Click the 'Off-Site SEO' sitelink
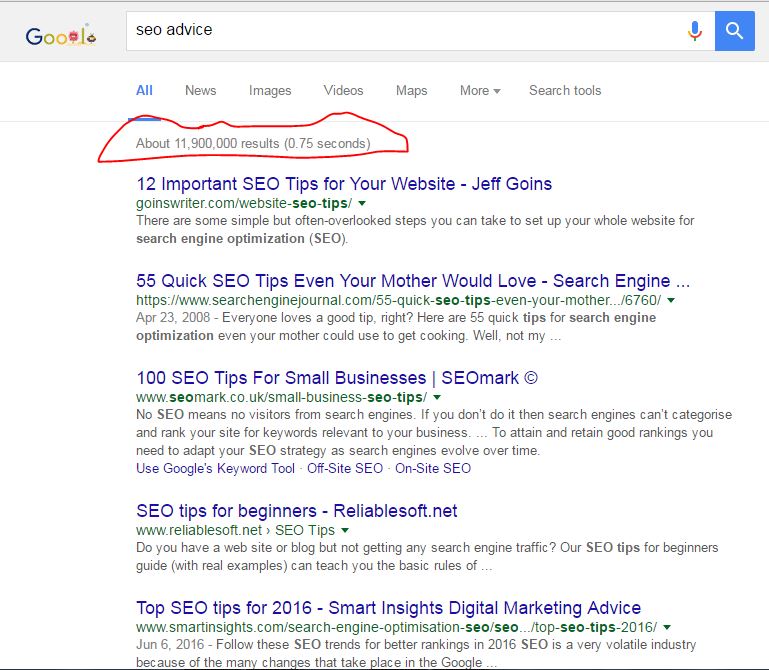Image resolution: width=769 pixels, height=670 pixels. (345, 468)
